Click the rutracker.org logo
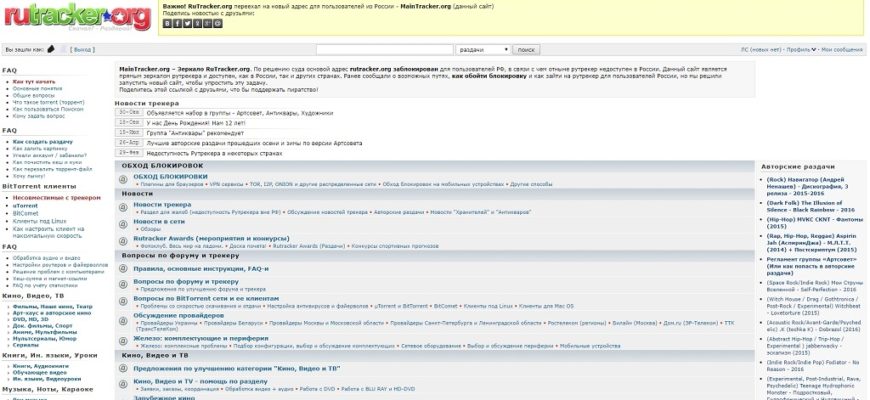 [78, 17]
